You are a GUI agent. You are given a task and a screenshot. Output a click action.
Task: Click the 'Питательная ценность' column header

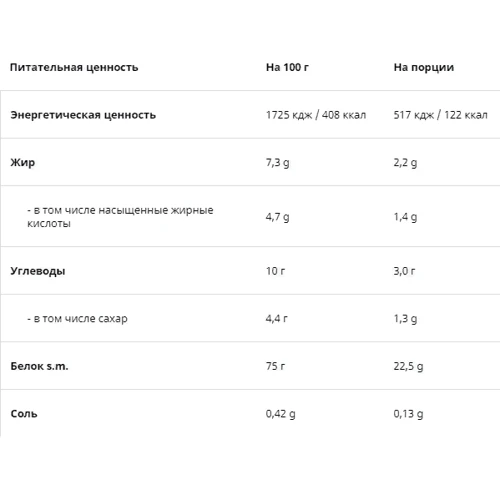[74, 67]
